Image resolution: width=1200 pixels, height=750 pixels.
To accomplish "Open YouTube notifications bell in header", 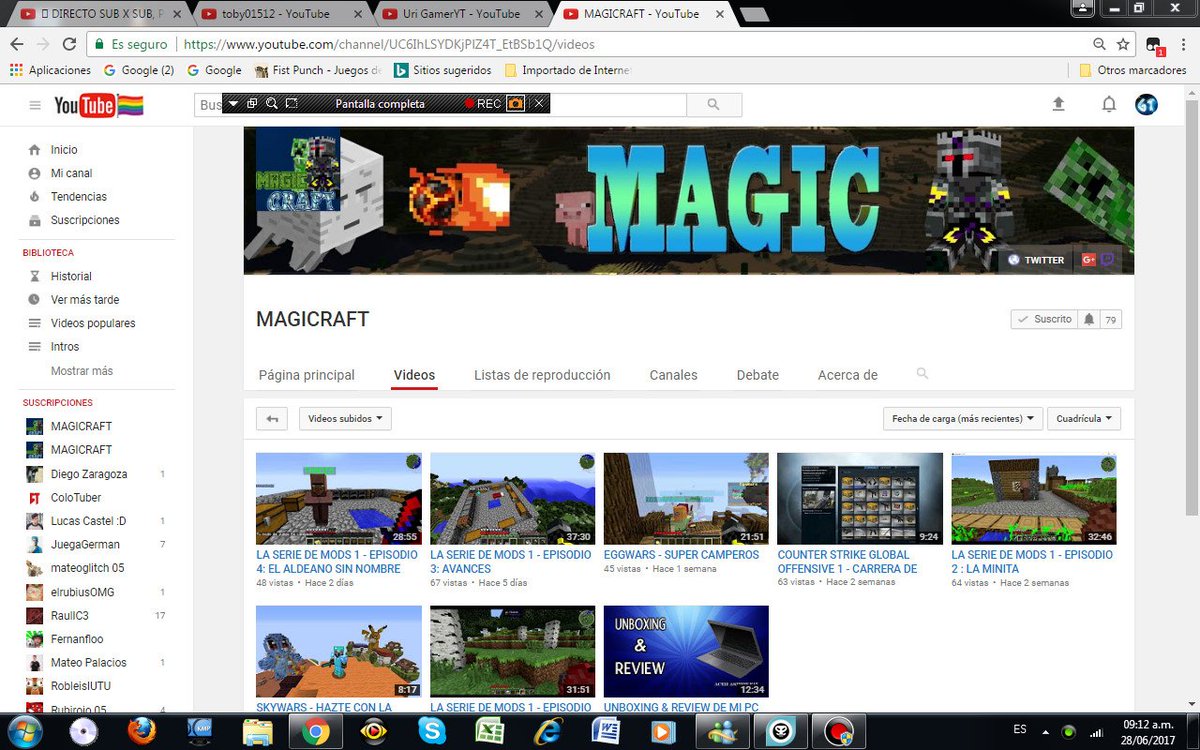I will coord(1109,104).
